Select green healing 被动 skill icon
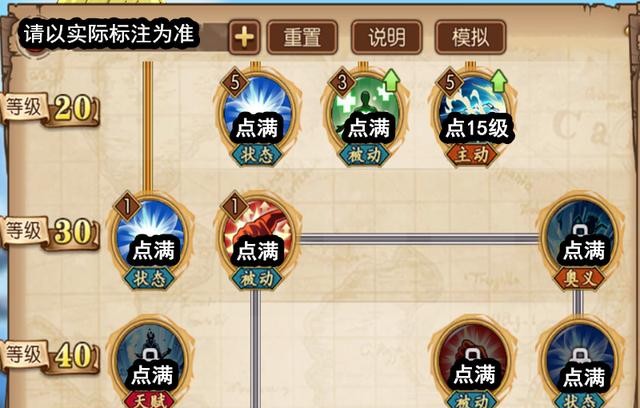 [364, 111]
